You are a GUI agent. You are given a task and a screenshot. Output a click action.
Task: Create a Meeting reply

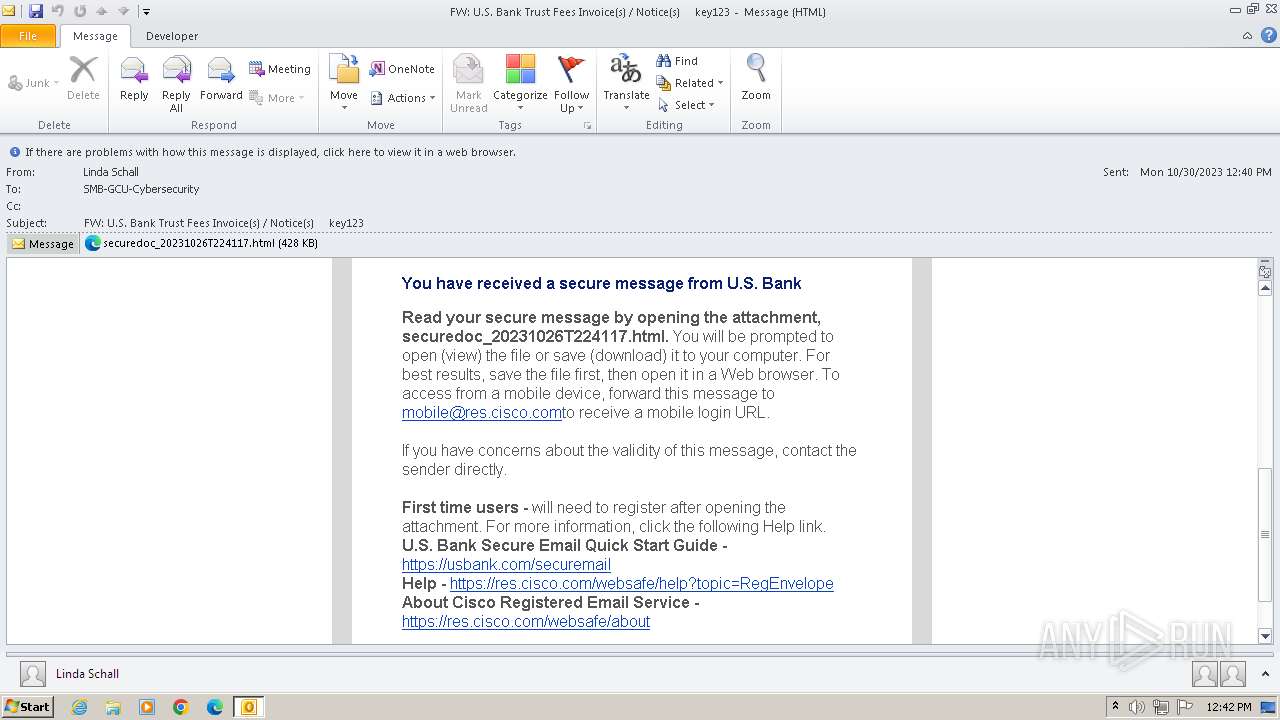(280, 69)
